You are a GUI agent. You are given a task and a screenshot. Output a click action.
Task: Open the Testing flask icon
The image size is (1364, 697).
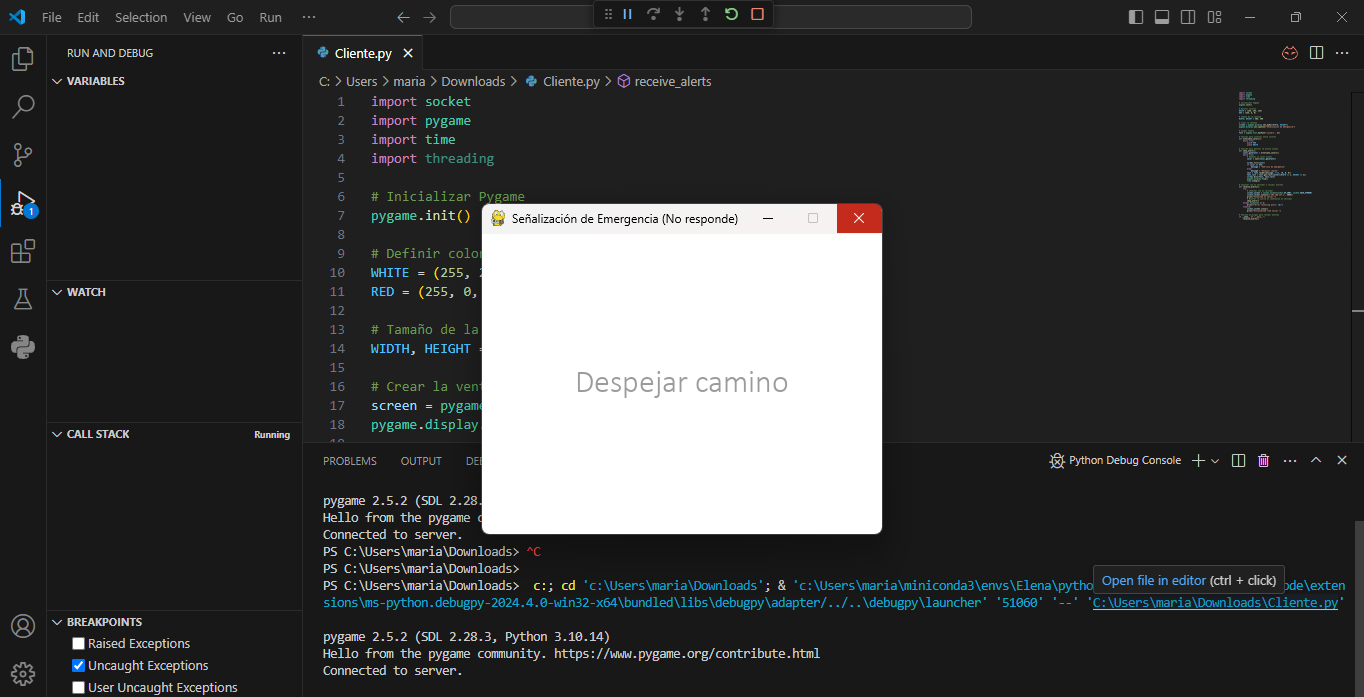(x=22, y=299)
